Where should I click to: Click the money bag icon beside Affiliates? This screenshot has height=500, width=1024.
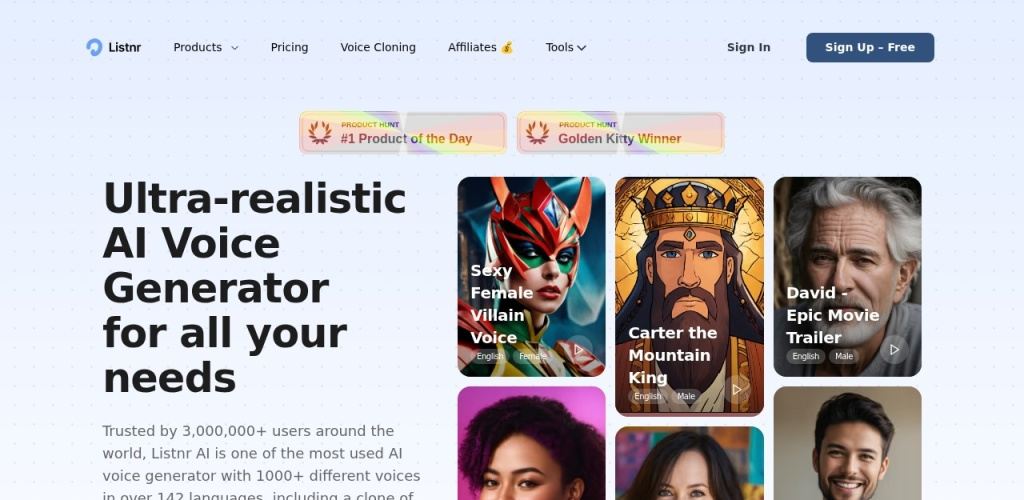[507, 48]
